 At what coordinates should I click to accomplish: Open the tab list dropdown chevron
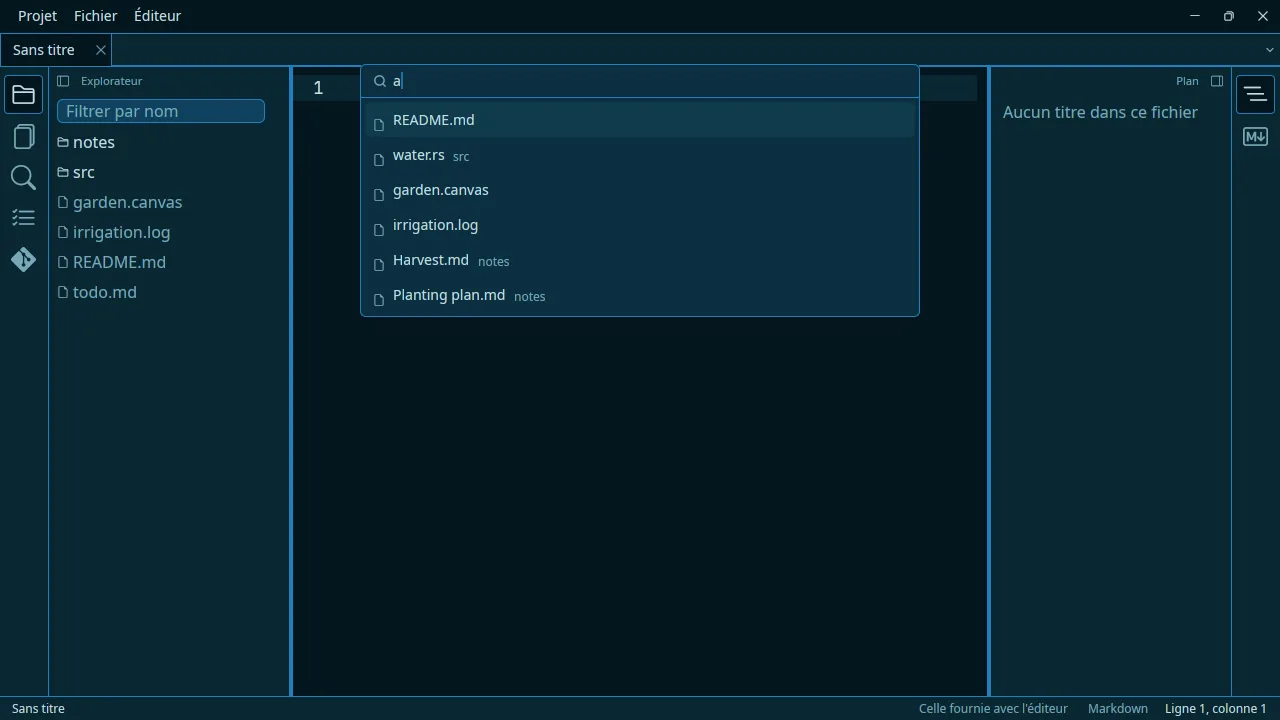click(1270, 50)
